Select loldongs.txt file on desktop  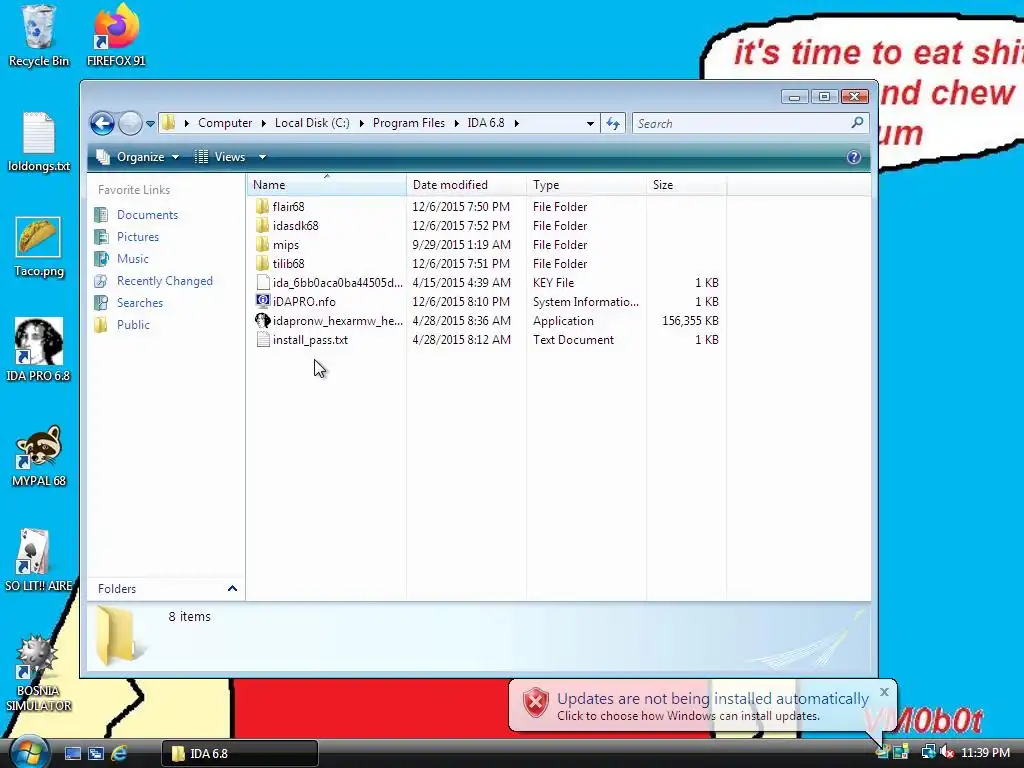(x=39, y=142)
